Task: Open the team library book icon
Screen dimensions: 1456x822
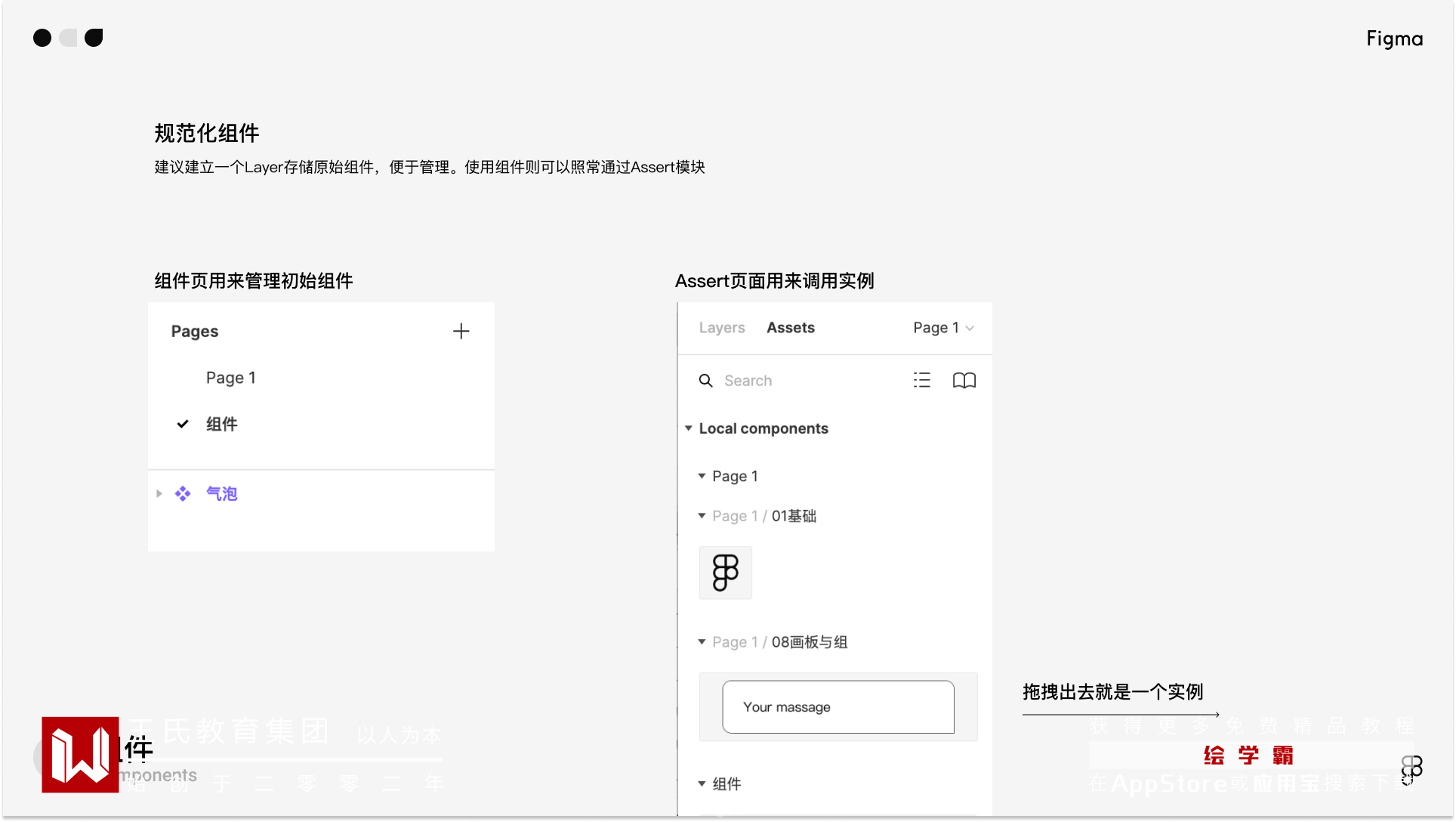Action: (x=964, y=380)
